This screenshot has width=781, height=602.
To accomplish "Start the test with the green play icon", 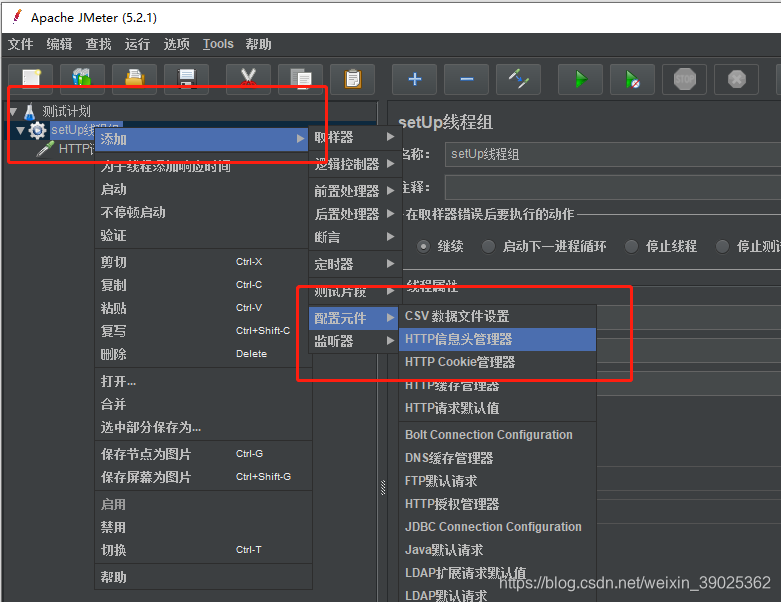I will [x=581, y=79].
